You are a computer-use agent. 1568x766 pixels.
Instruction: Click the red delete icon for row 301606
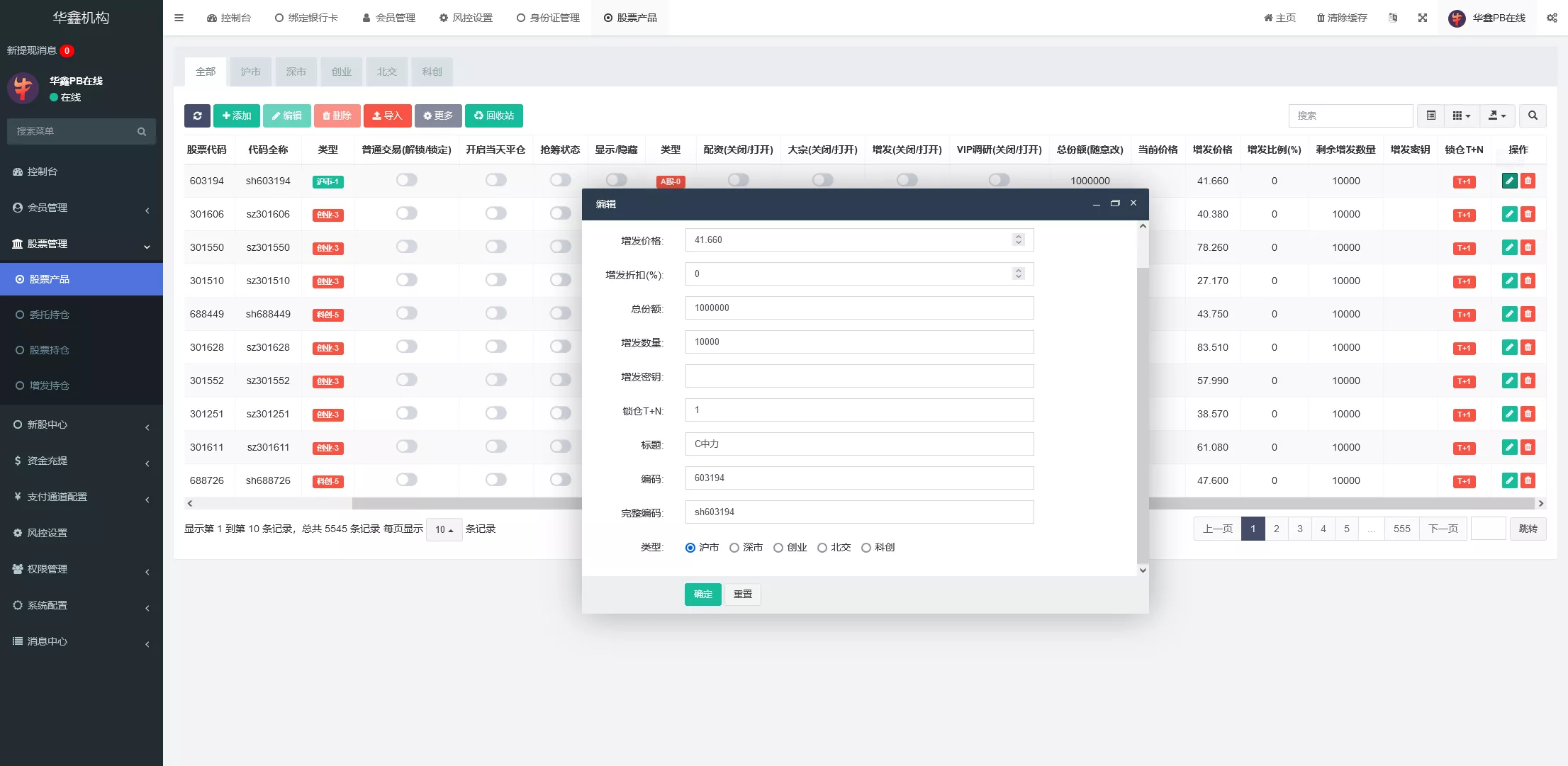point(1528,214)
